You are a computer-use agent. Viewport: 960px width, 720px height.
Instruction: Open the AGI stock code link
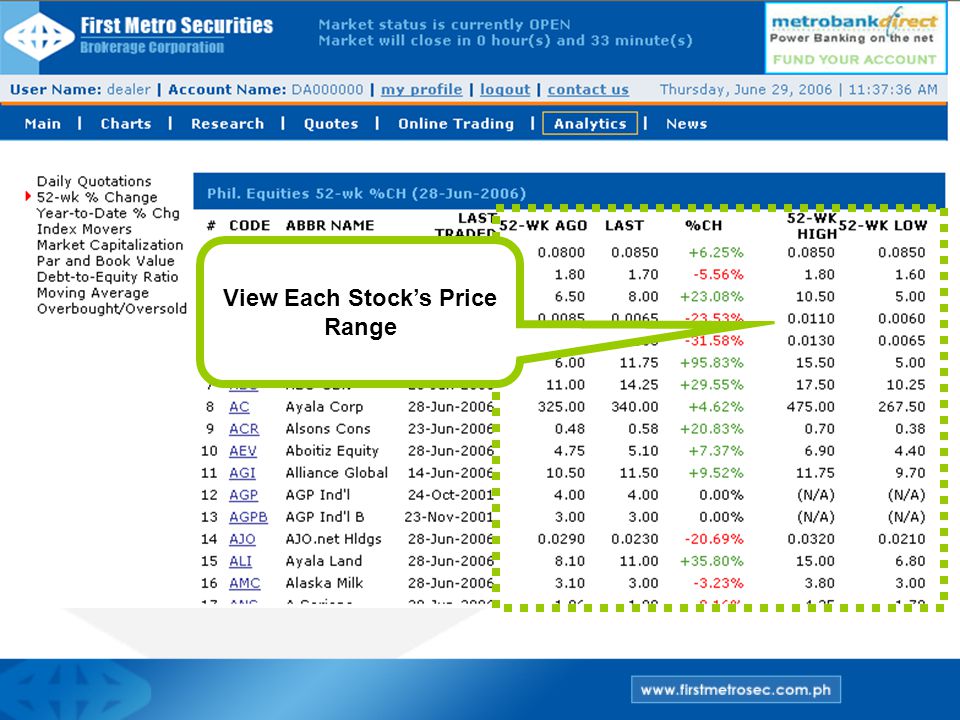coord(242,473)
